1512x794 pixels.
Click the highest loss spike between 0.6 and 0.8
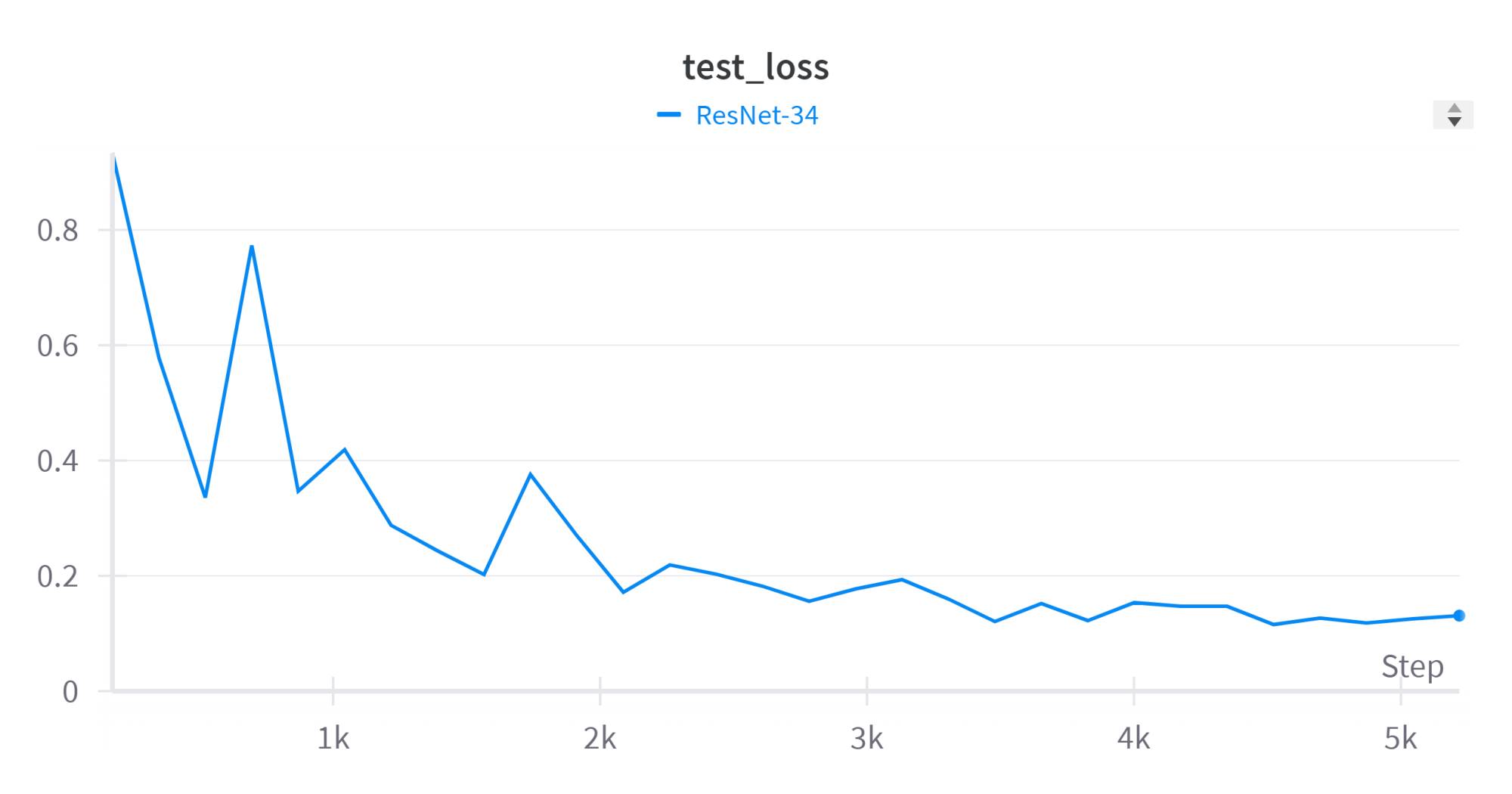point(252,247)
